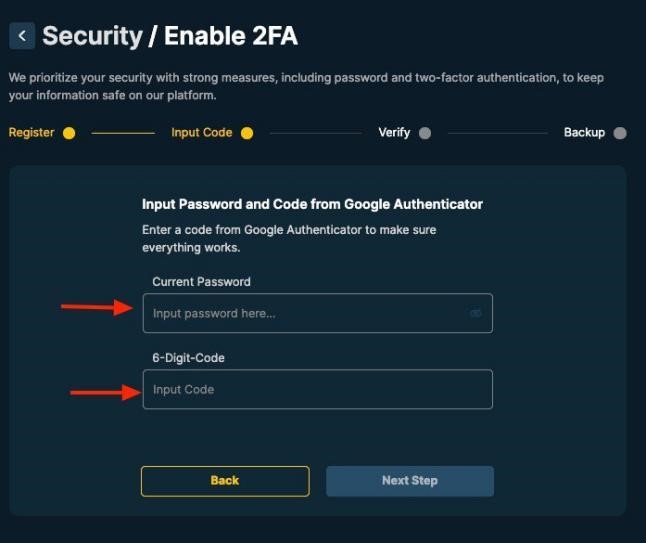Click the Google Authenticator heading text

point(312,204)
